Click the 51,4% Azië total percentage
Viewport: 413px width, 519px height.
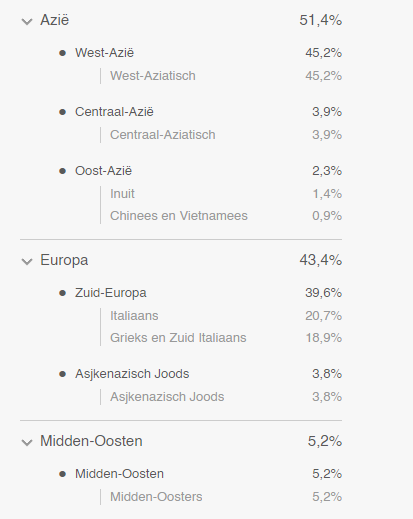point(321,20)
